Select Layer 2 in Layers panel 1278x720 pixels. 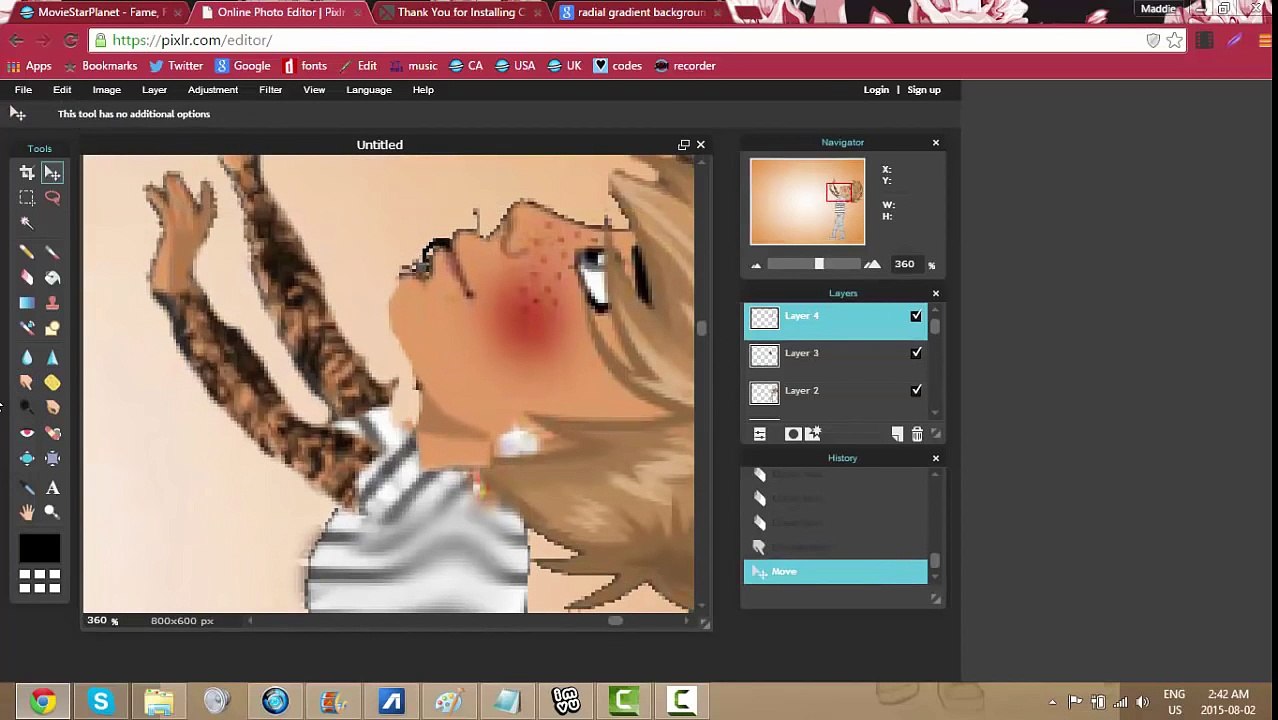(836, 391)
